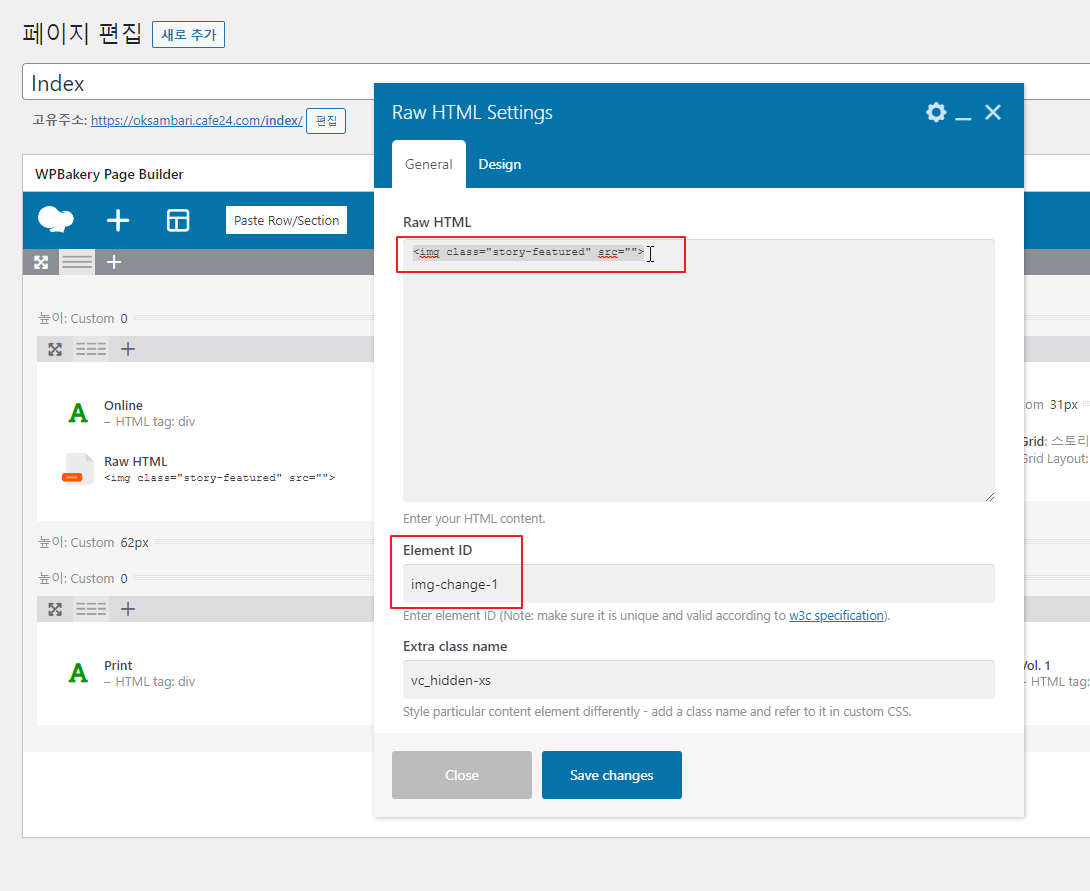This screenshot has height=891, width=1090.
Task: Click move handle icon above Print element
Action: [55, 609]
